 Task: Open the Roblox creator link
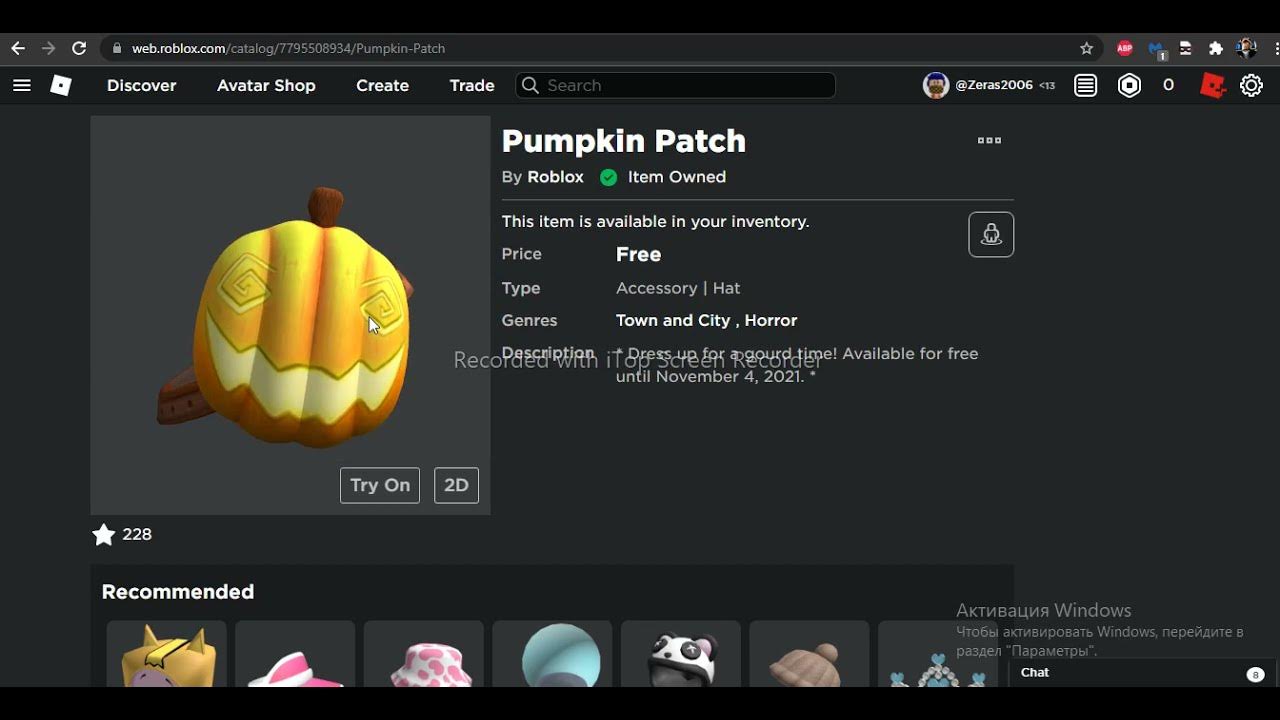555,177
